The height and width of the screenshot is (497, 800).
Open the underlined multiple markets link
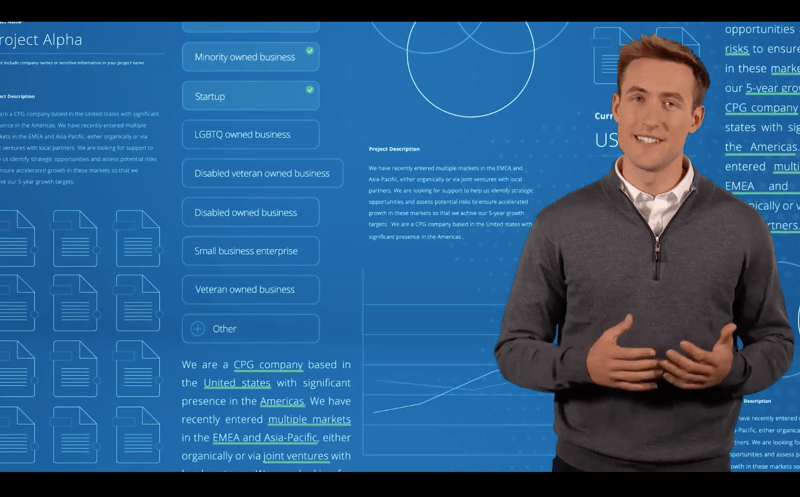(309, 420)
